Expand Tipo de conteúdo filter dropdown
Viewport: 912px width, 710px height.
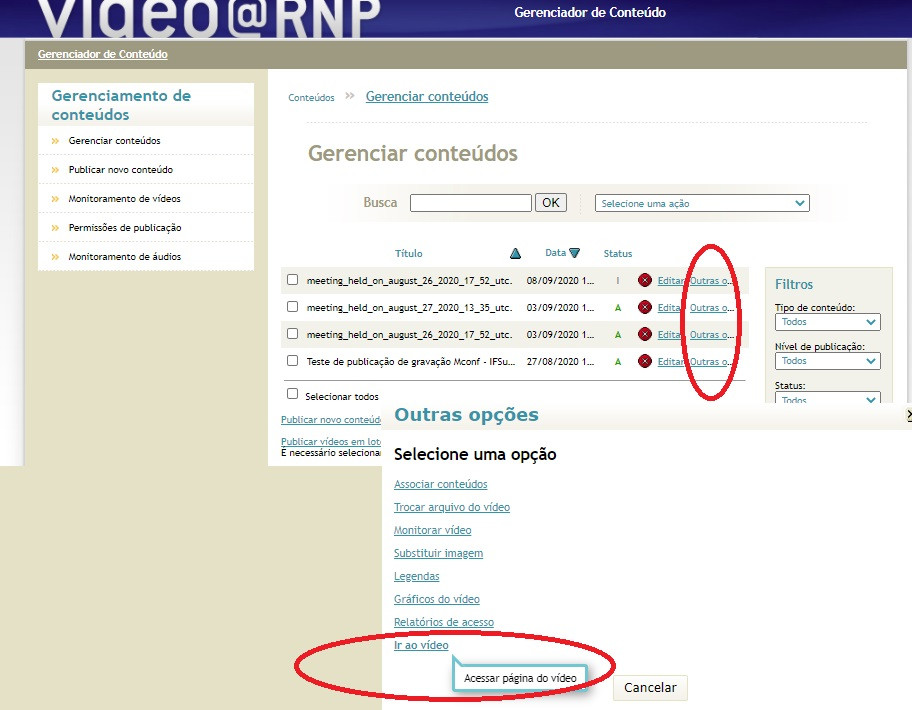tap(828, 323)
